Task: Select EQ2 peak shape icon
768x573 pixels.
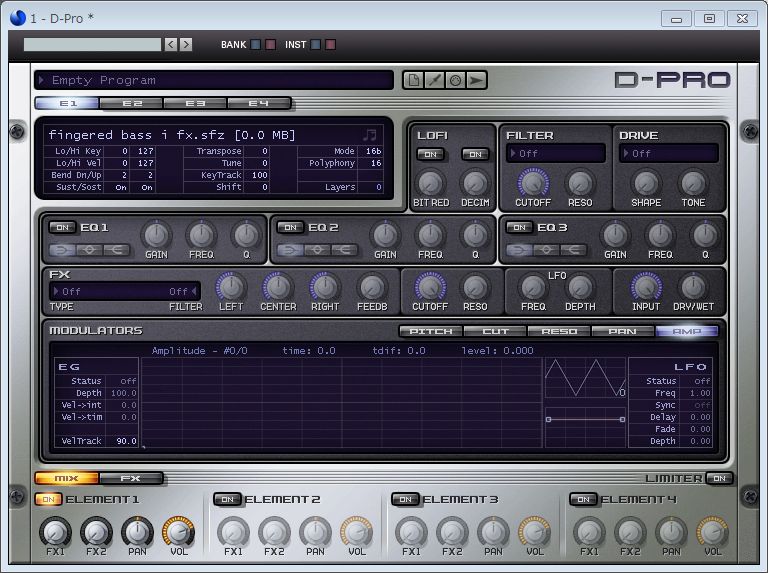Action: pos(317,250)
